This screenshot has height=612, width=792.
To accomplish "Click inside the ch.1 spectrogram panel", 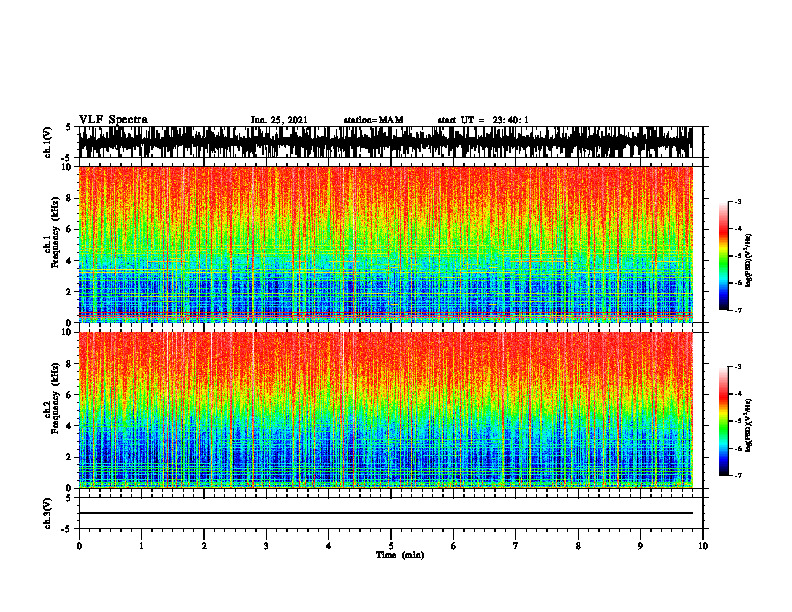I will tap(385, 244).
